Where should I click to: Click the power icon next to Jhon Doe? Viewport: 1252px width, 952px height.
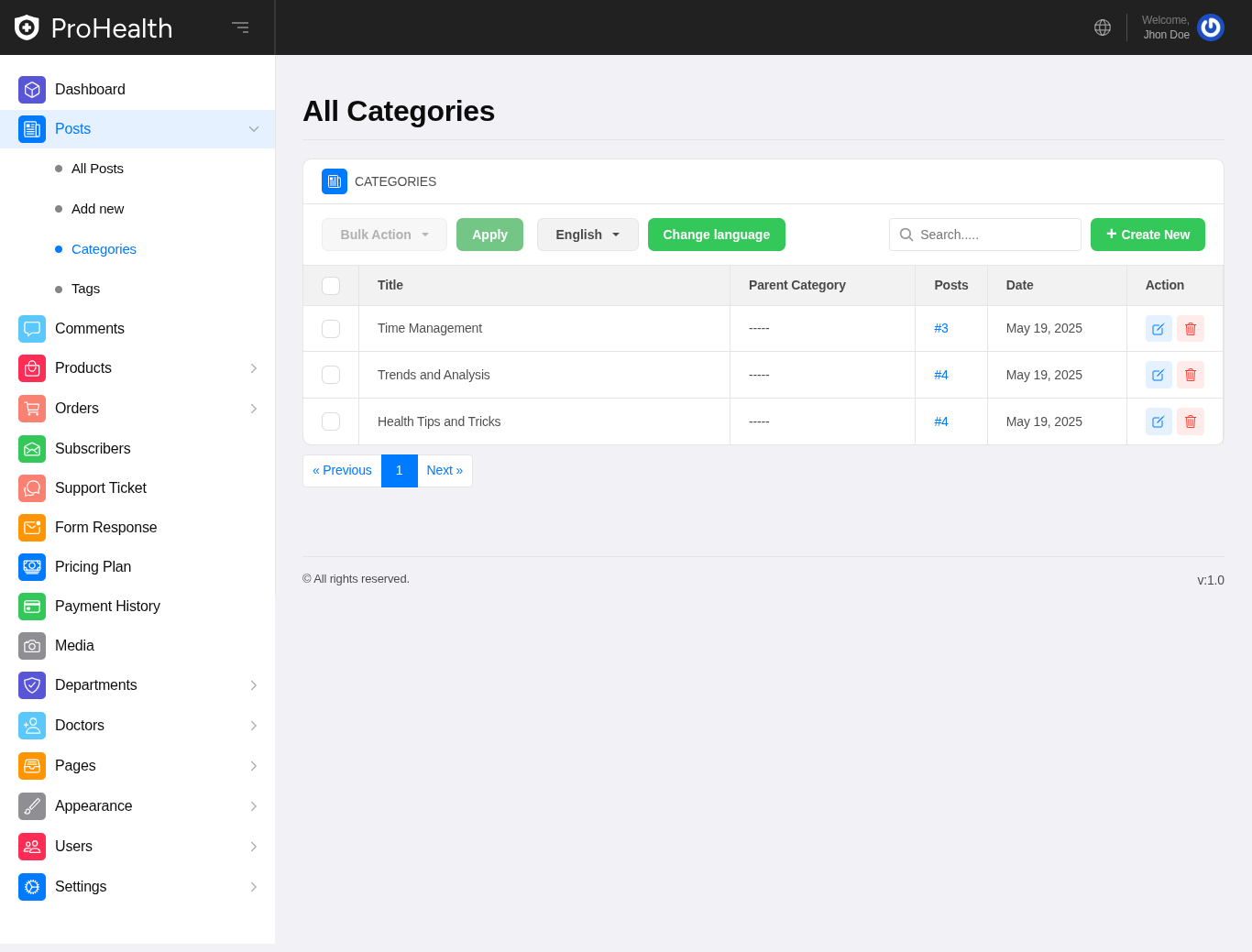1210,27
